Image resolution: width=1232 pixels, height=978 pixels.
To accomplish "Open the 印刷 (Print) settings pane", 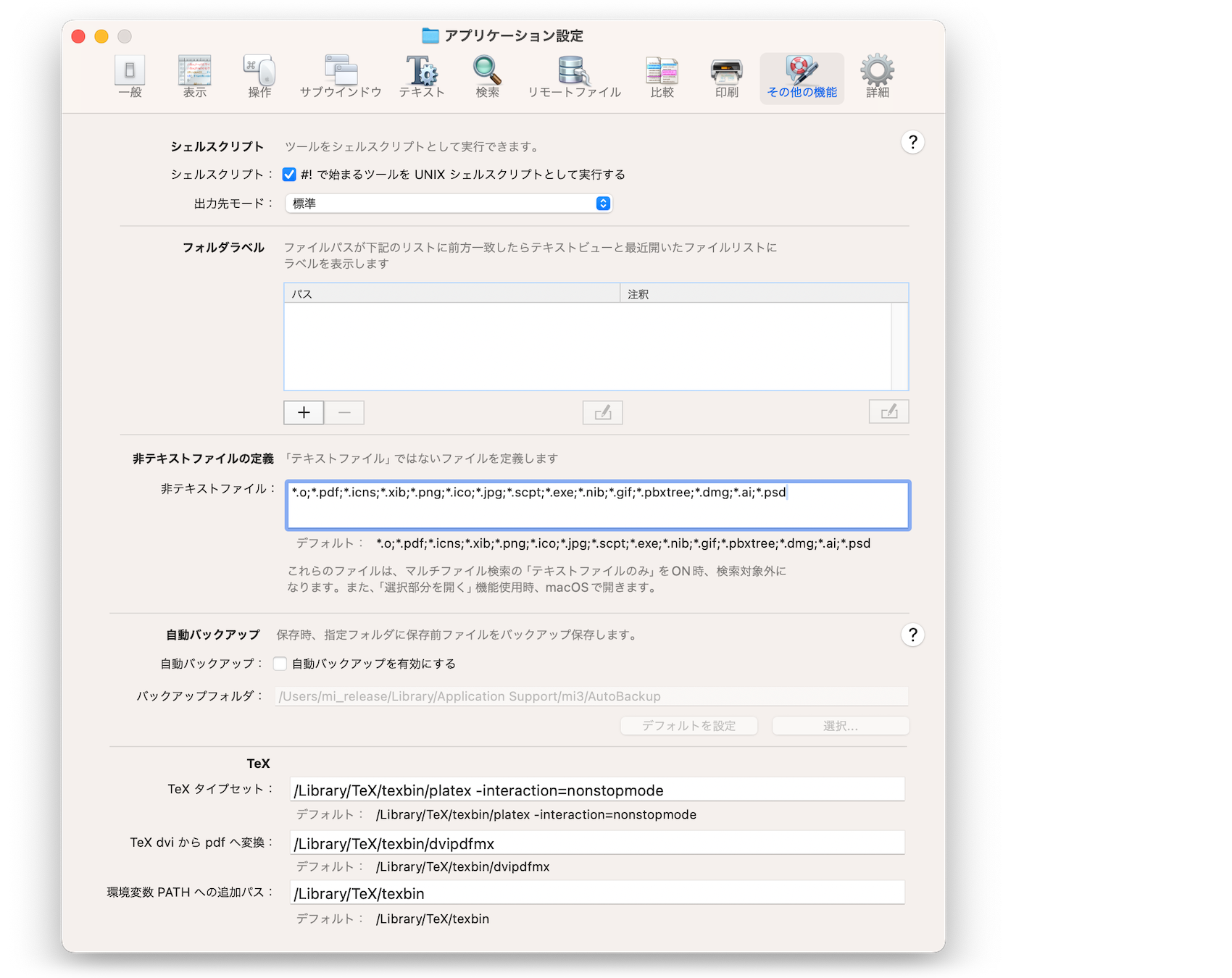I will coord(726,77).
